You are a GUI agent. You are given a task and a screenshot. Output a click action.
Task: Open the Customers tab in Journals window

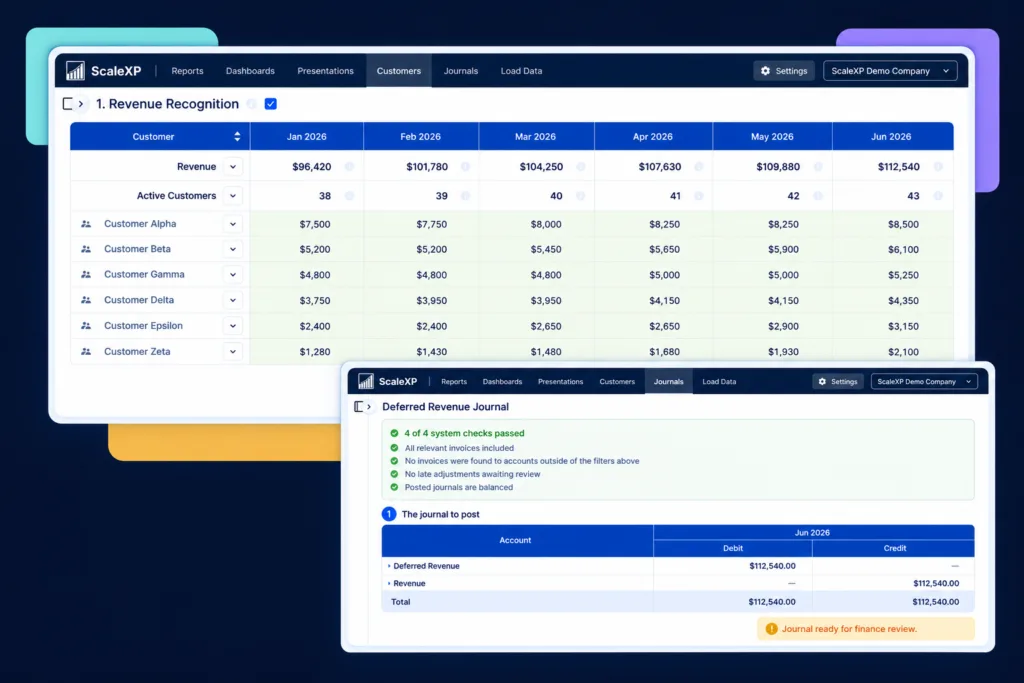(617, 381)
